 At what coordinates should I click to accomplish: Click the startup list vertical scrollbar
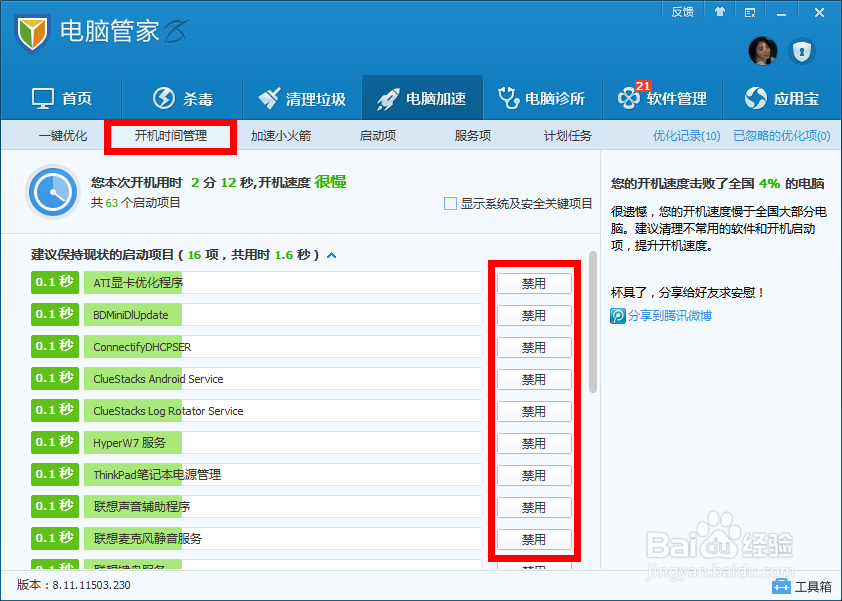593,322
